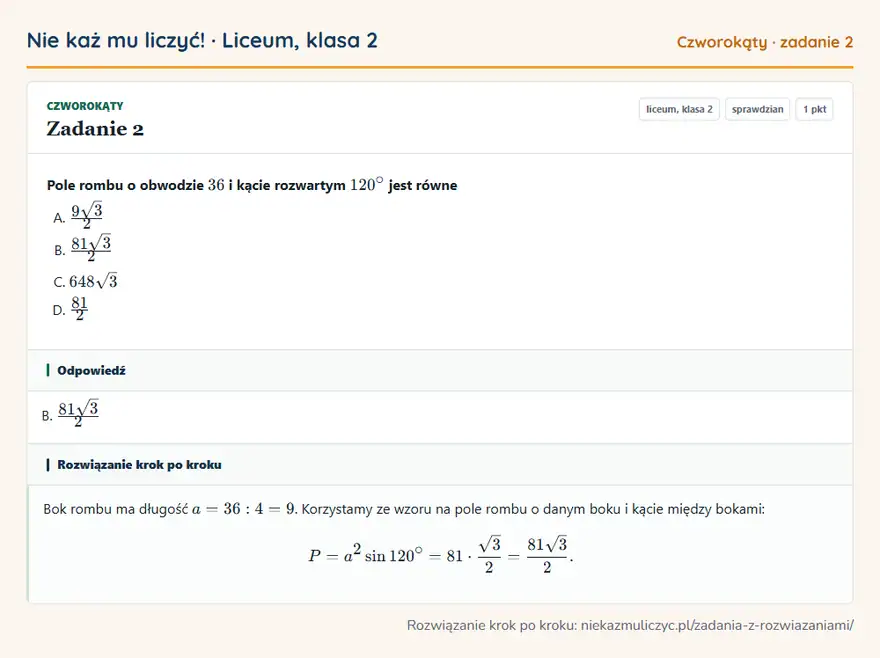This screenshot has width=880, height=658.
Task: Click the revealed answer B 81√3/2
Action: [70, 414]
